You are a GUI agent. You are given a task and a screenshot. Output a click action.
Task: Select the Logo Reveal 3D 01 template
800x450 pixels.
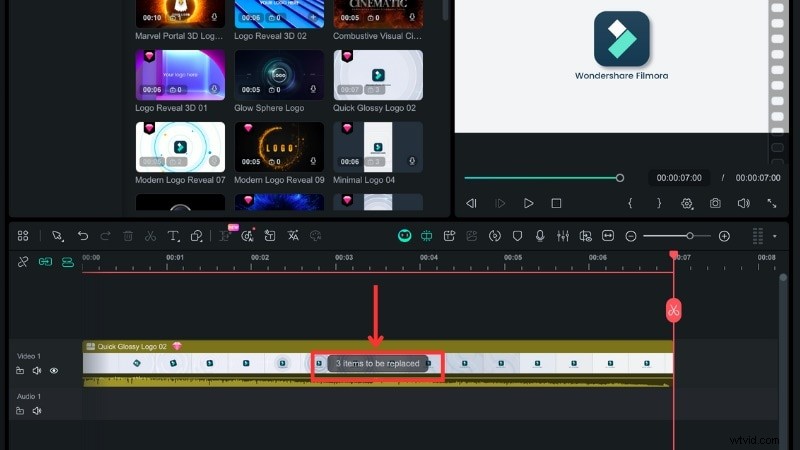pyautogui.click(x=180, y=75)
